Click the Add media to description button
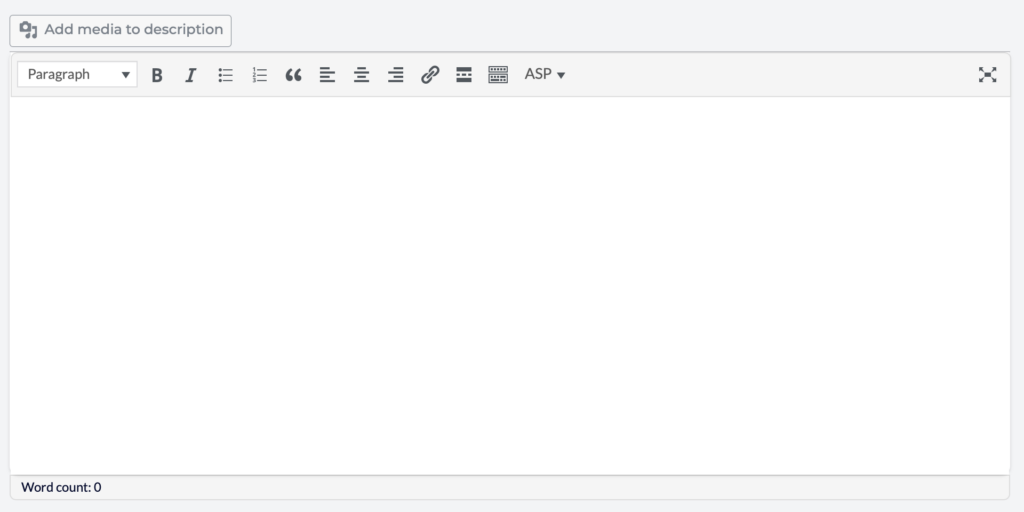 [x=120, y=31]
